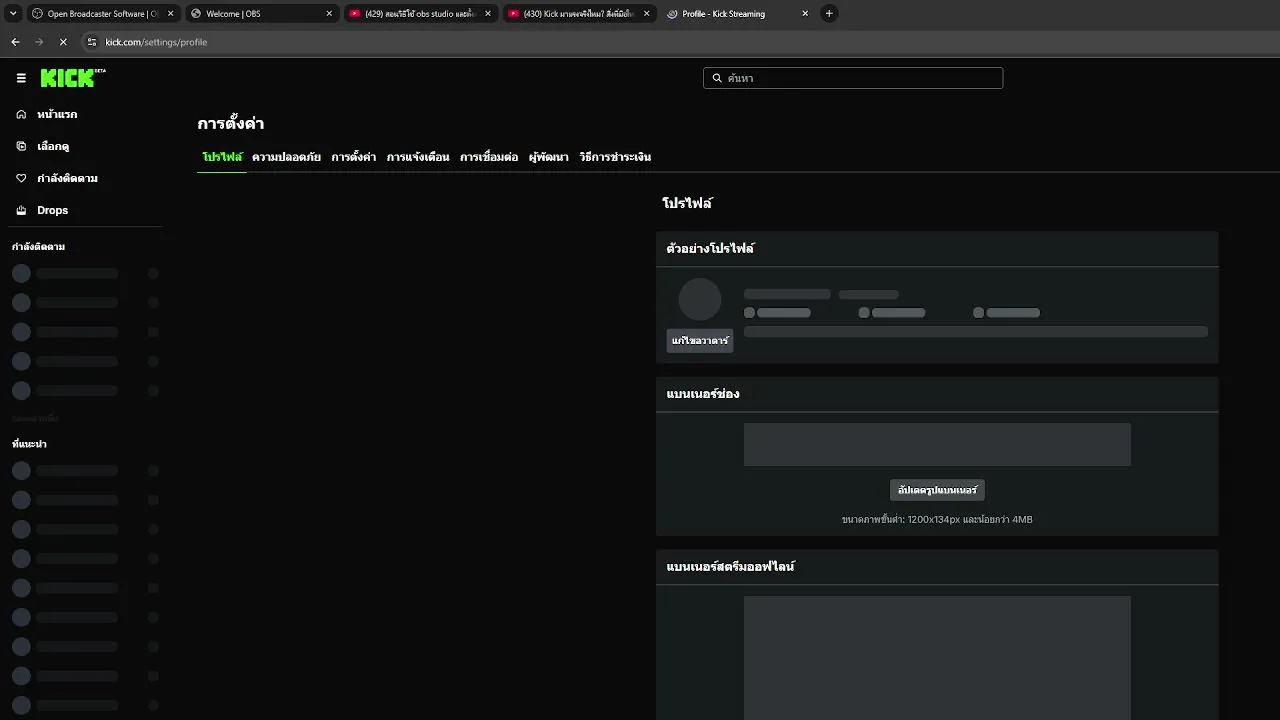Viewport: 1280px width, 720px height.
Task: Click the ที่แนะนำ sidebar section header
Action: point(29,444)
